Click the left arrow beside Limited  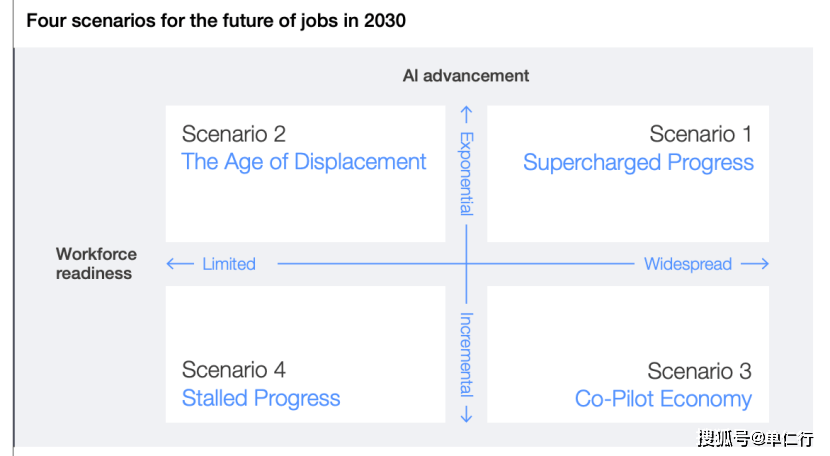coord(180,264)
